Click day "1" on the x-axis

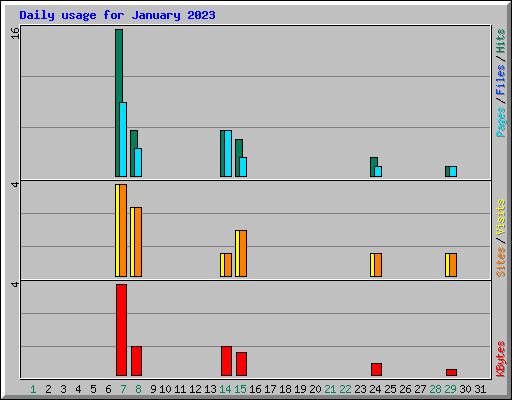pos(33,389)
